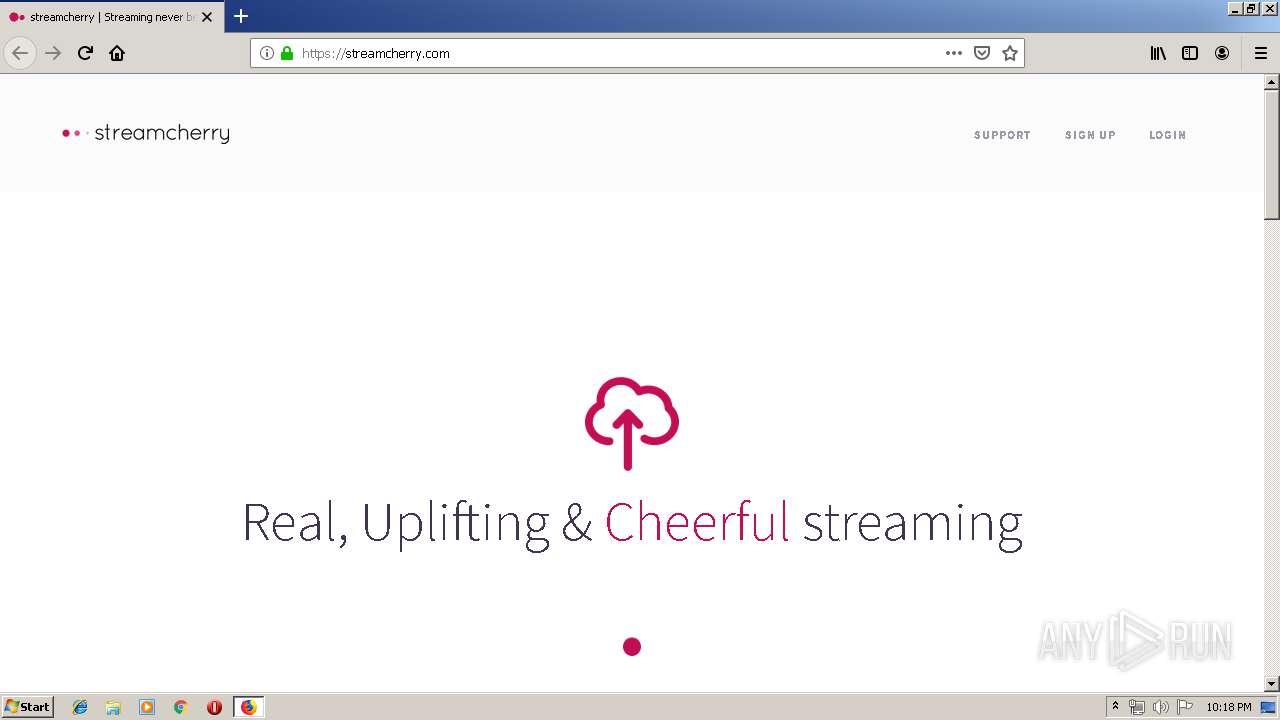Show hidden tray icons arrow
Image resolution: width=1280 pixels, height=720 pixels.
click(1115, 707)
